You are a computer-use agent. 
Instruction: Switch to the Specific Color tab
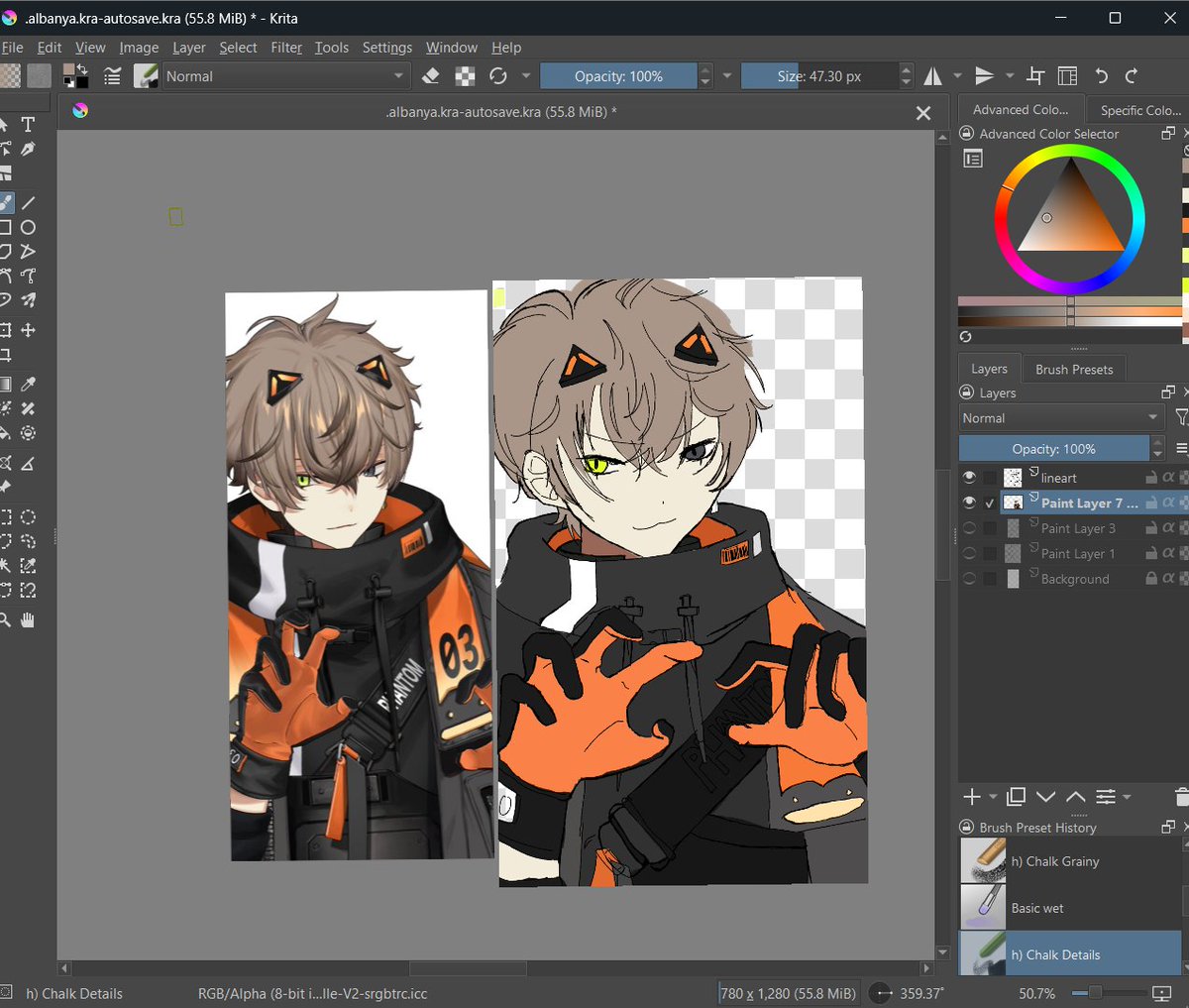click(1139, 110)
